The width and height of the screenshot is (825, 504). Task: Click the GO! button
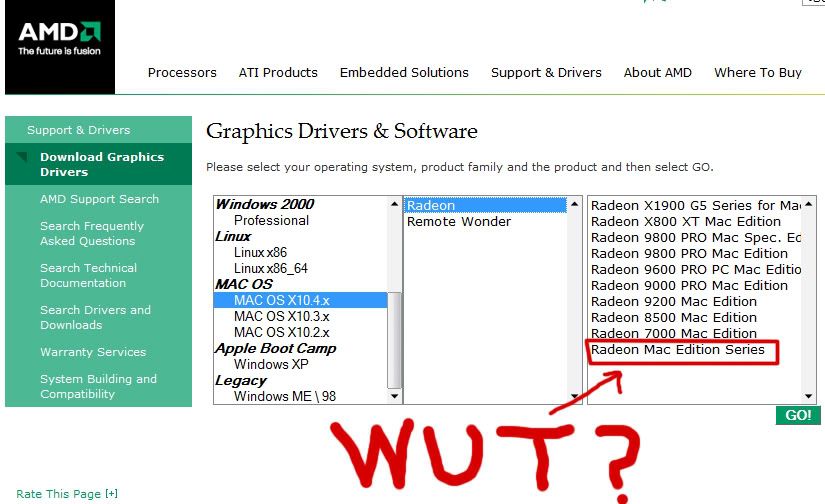click(798, 415)
